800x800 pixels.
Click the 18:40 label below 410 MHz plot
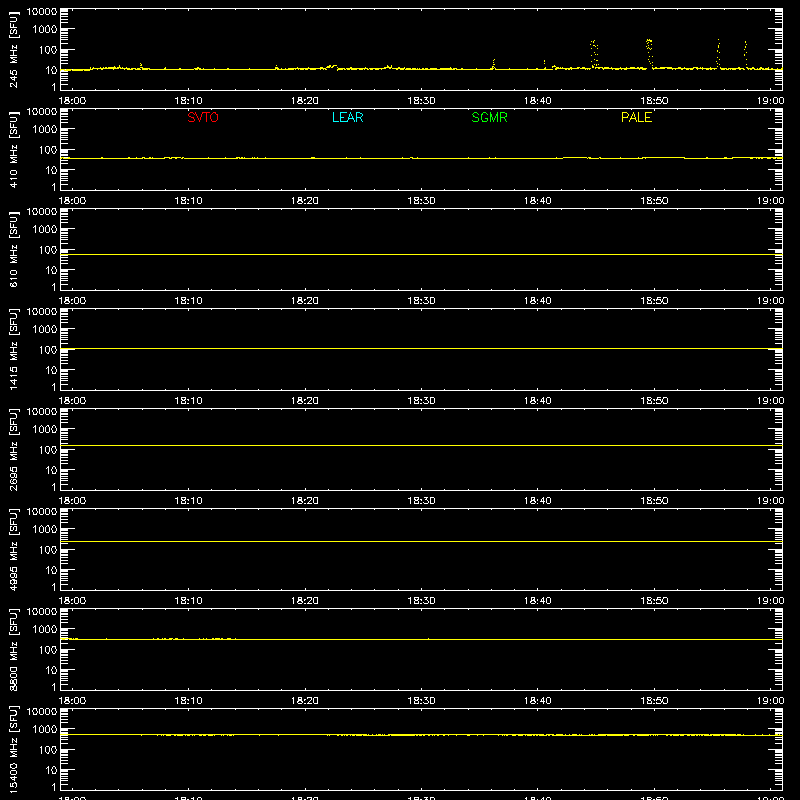[537, 201]
